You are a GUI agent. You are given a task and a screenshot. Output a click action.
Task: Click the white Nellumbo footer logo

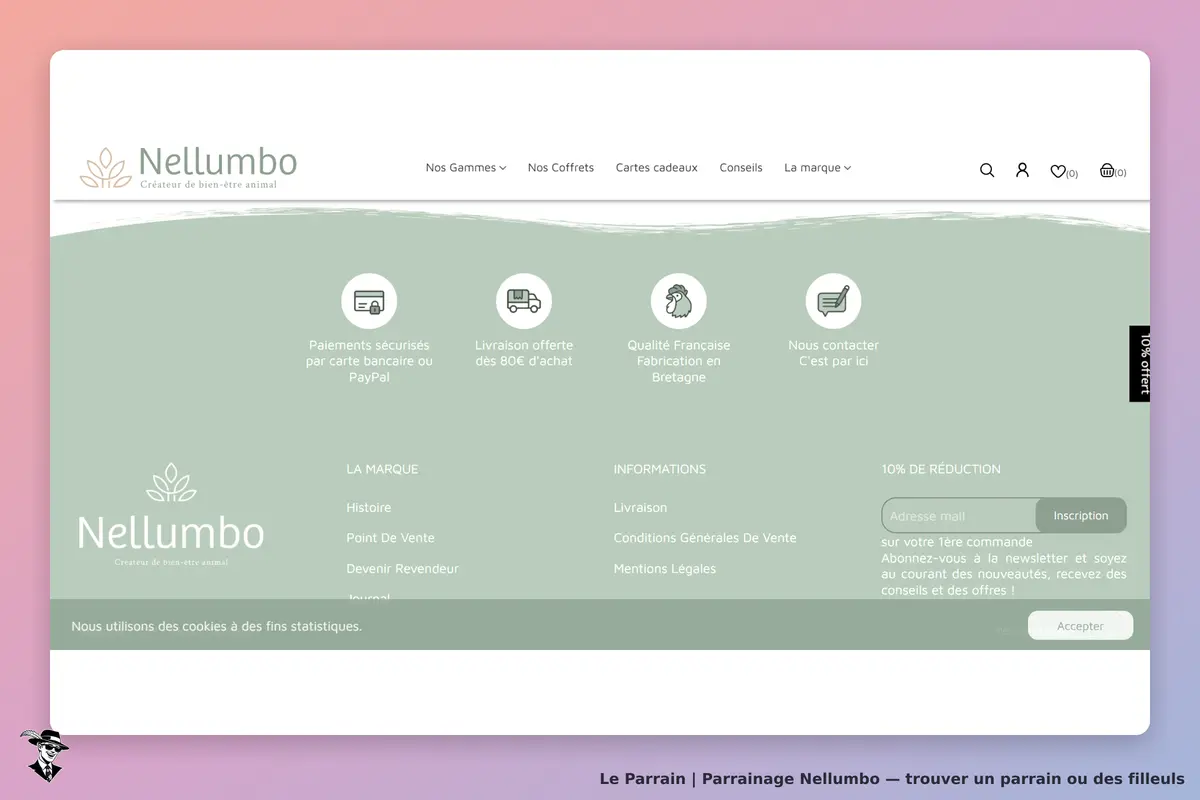pos(171,515)
